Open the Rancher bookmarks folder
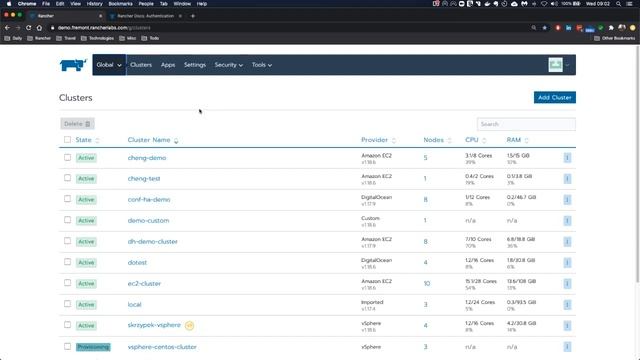640x360 pixels. pos(39,38)
